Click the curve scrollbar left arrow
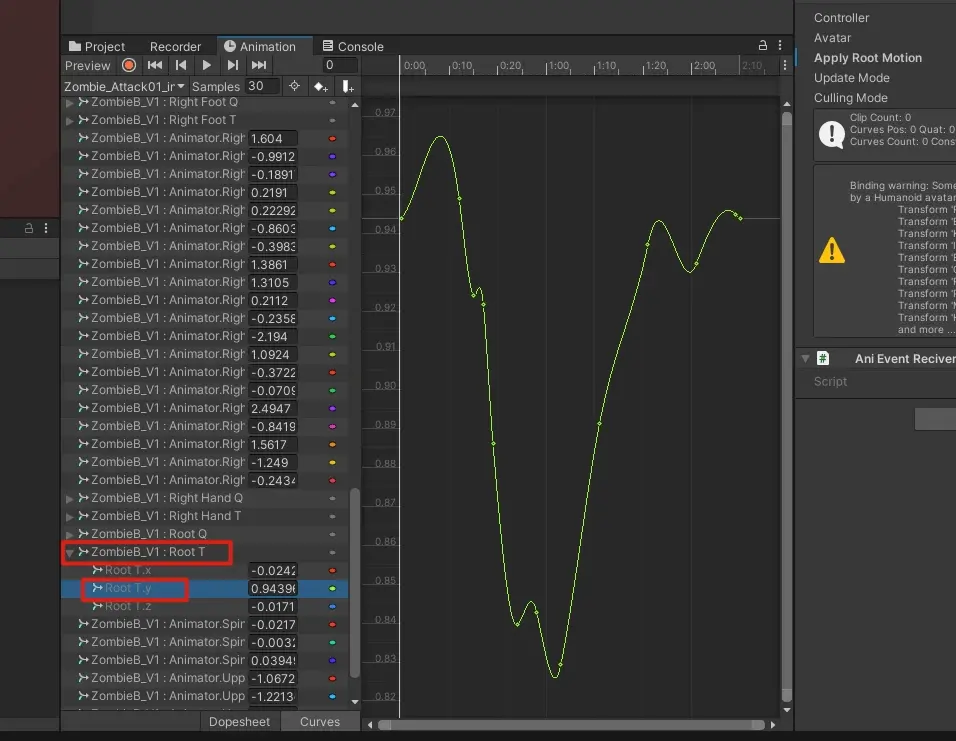956x741 pixels. pos(370,725)
